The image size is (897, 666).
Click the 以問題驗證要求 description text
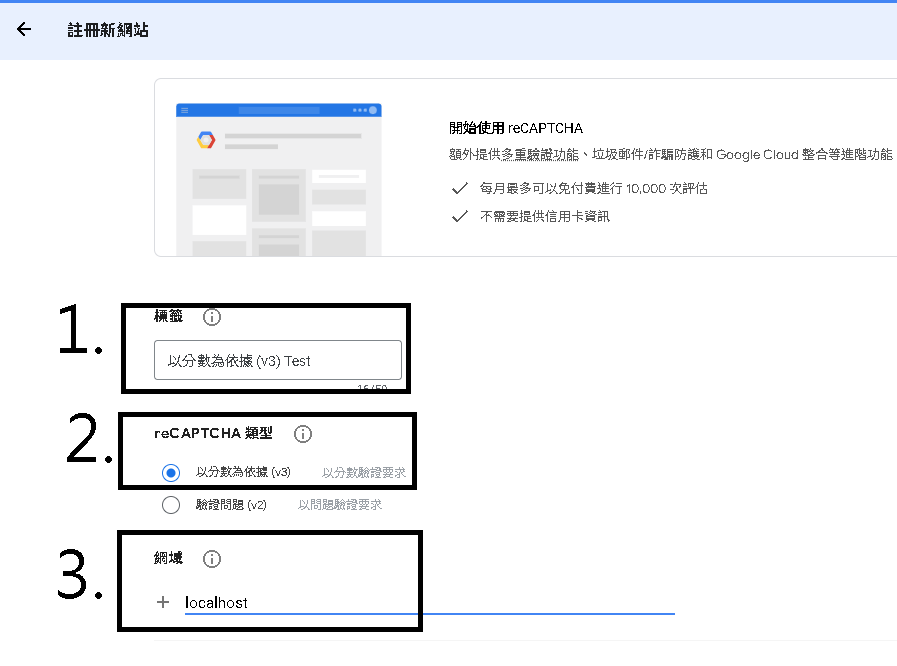(339, 505)
